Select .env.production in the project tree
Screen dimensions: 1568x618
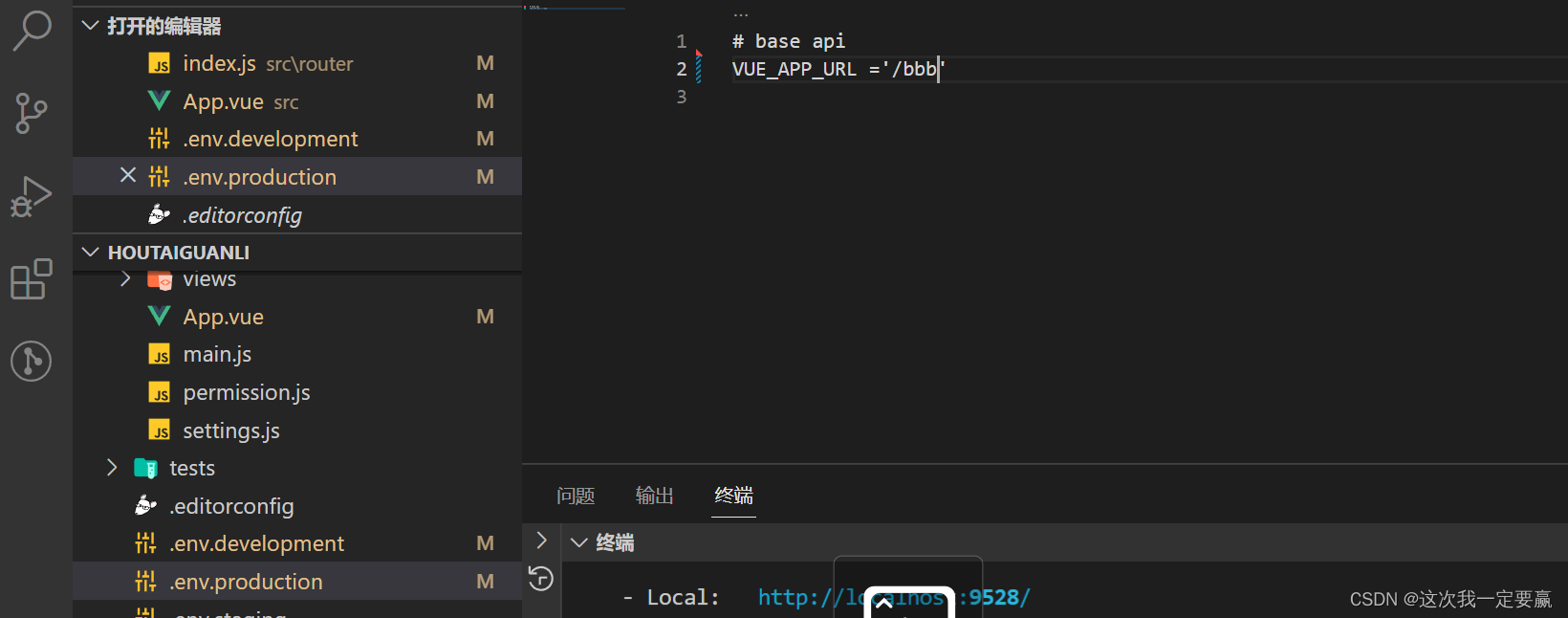[297, 582]
